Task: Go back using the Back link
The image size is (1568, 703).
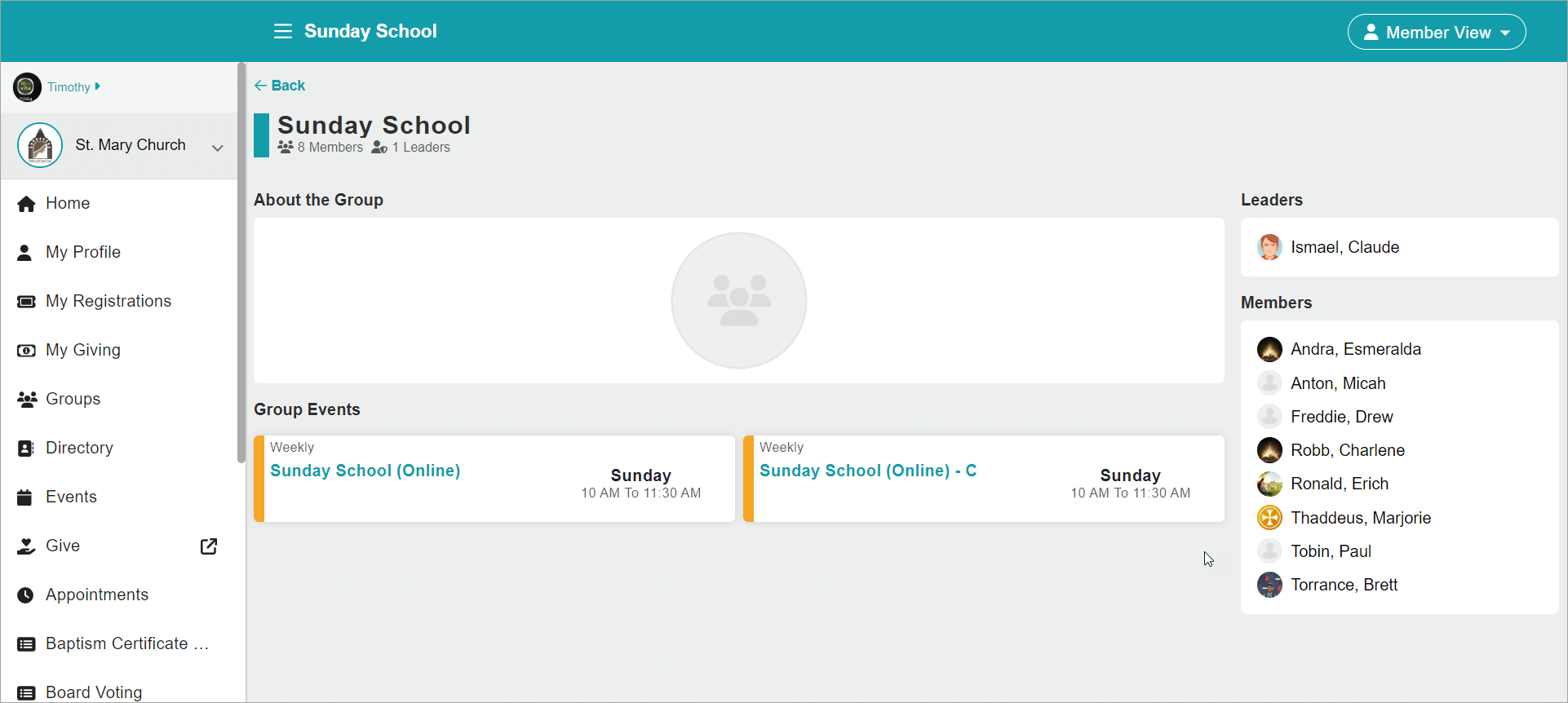Action: tap(280, 86)
